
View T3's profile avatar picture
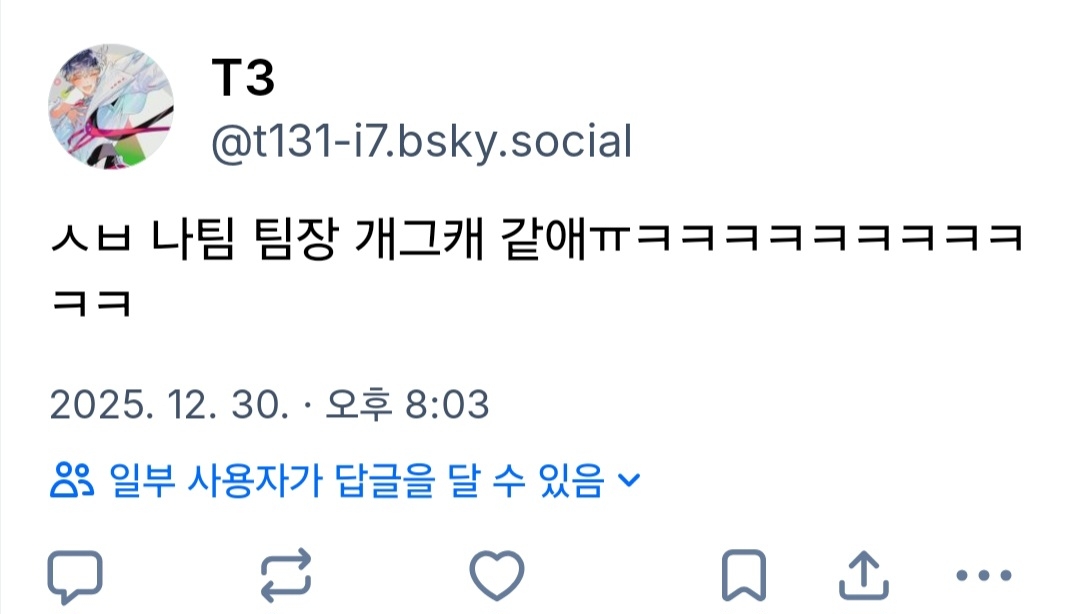pos(111,106)
